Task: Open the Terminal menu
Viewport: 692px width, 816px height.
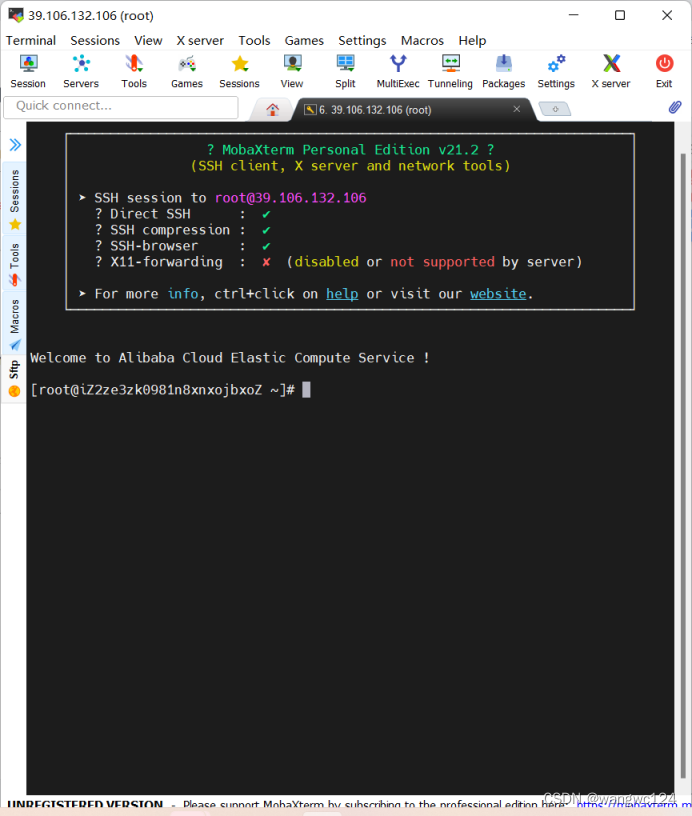Action: pyautogui.click(x=31, y=41)
